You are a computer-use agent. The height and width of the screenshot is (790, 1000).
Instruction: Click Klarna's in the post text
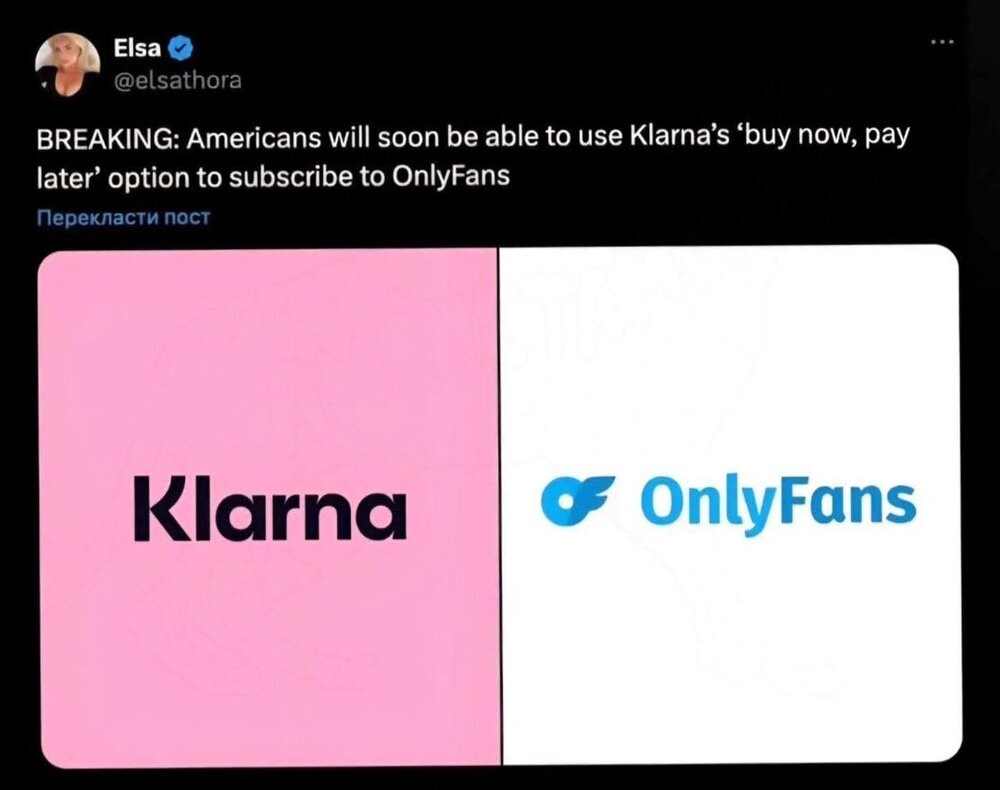click(x=679, y=136)
